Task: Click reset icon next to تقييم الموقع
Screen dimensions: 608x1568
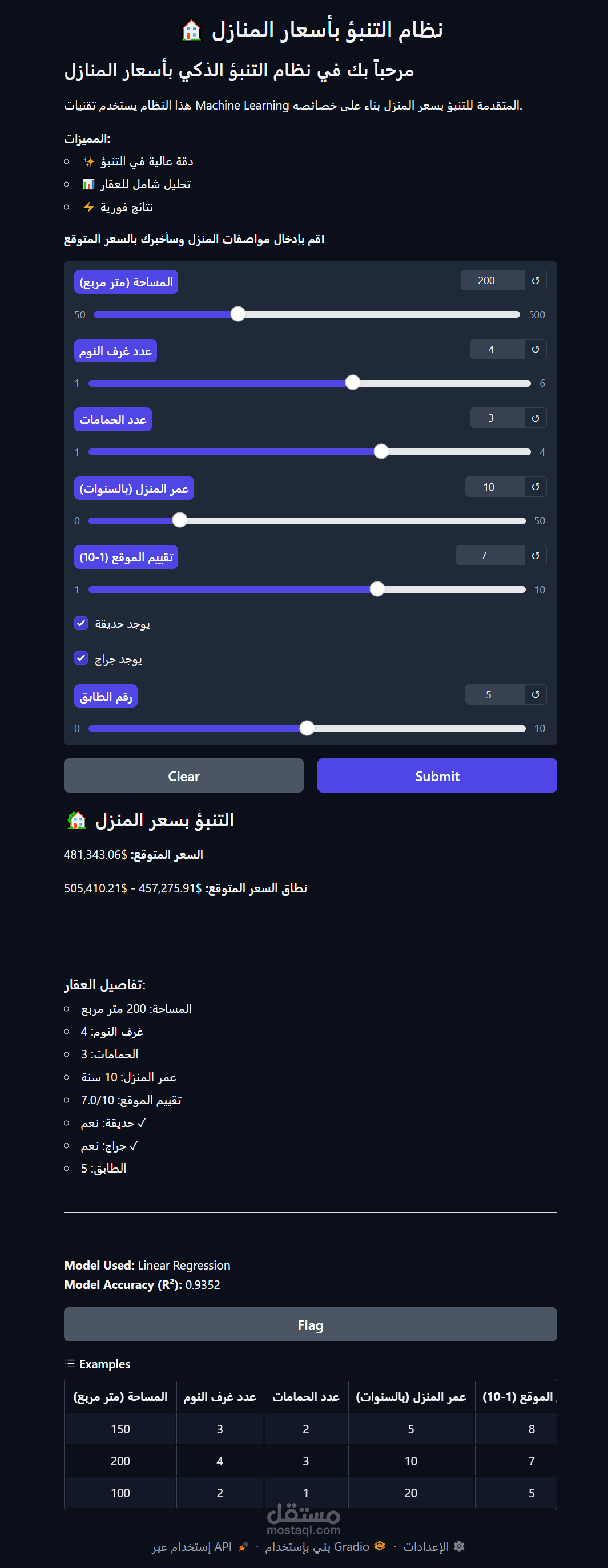Action: [x=535, y=555]
